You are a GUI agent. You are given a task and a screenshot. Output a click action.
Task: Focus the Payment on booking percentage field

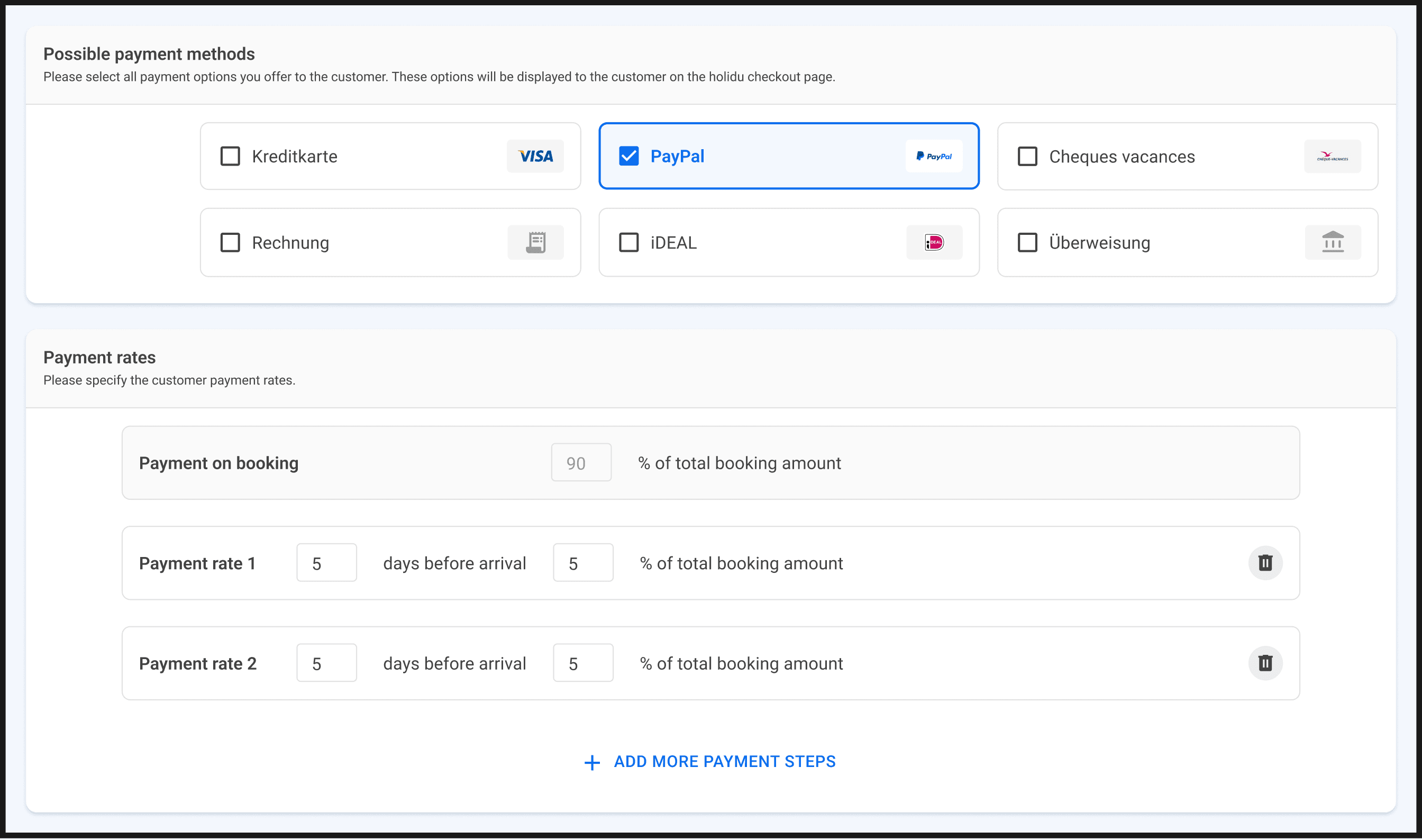click(581, 462)
